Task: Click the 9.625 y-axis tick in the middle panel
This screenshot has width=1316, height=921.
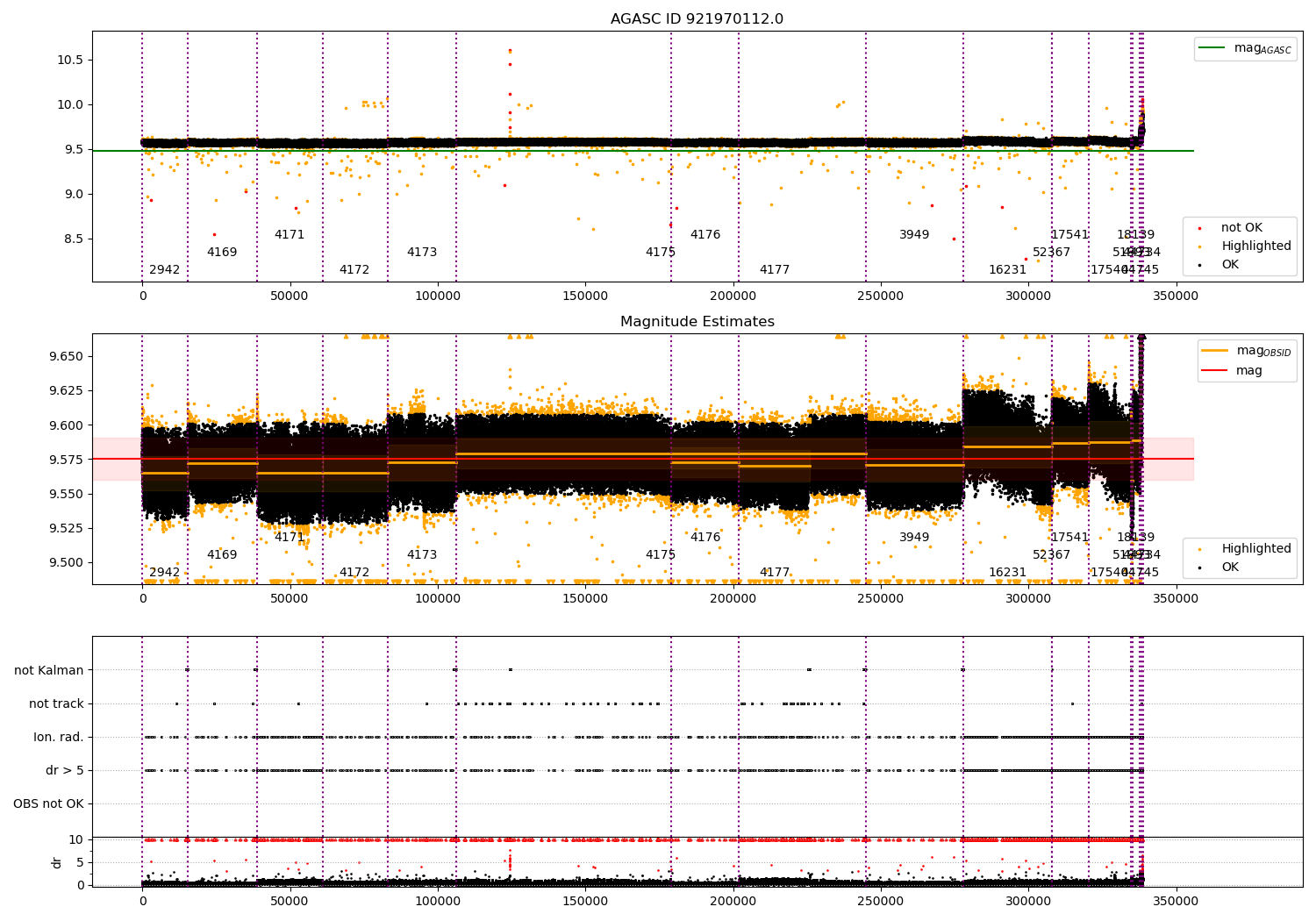Action: pos(65,390)
